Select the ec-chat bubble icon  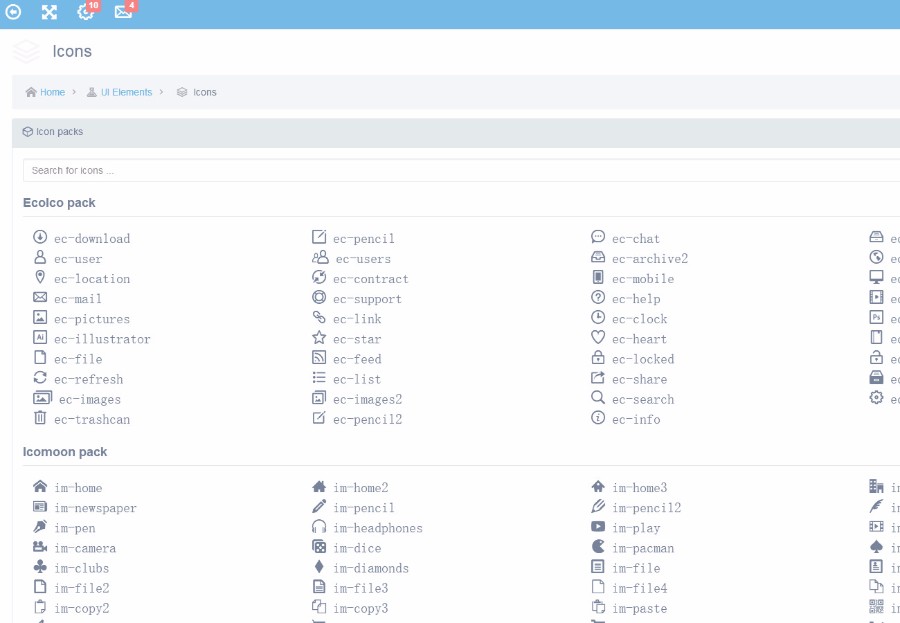click(x=598, y=237)
